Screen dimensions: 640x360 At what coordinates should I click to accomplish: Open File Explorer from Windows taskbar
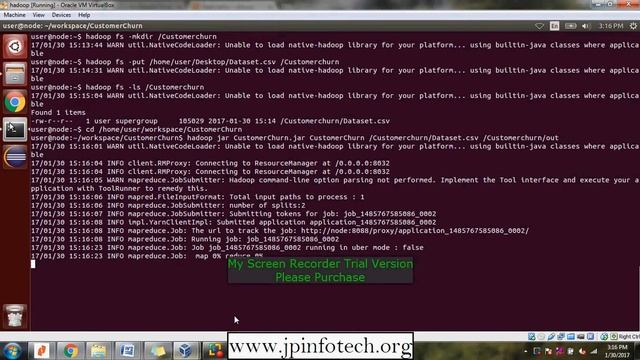coord(98,351)
